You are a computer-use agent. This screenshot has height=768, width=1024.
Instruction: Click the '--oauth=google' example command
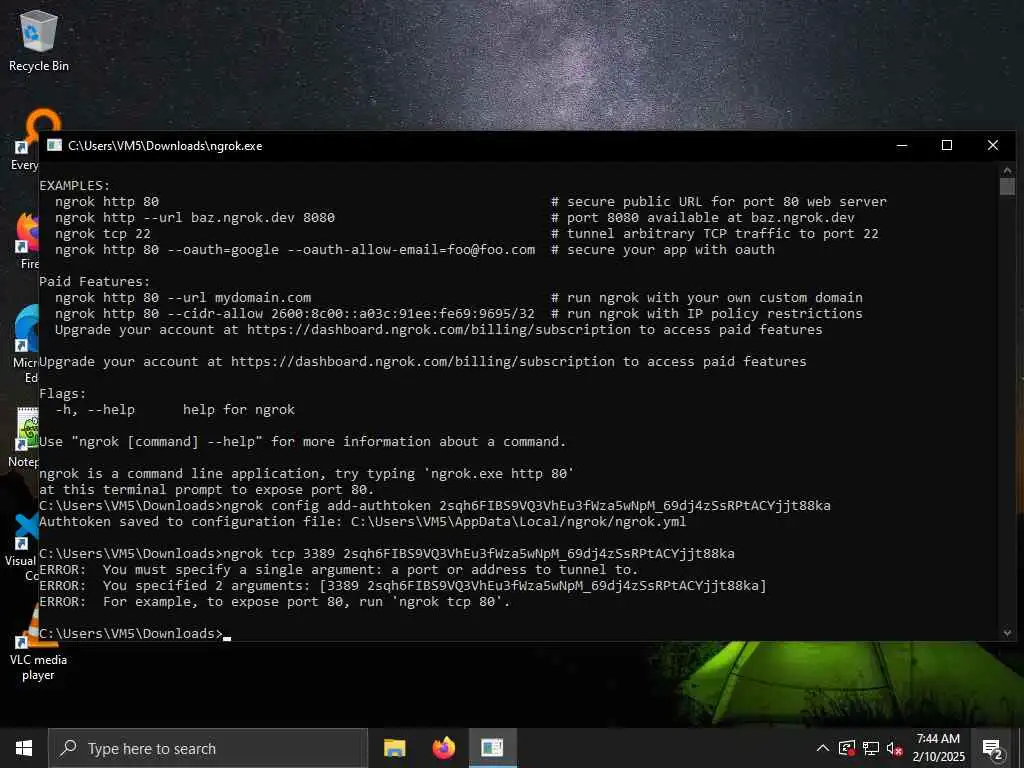click(295, 249)
